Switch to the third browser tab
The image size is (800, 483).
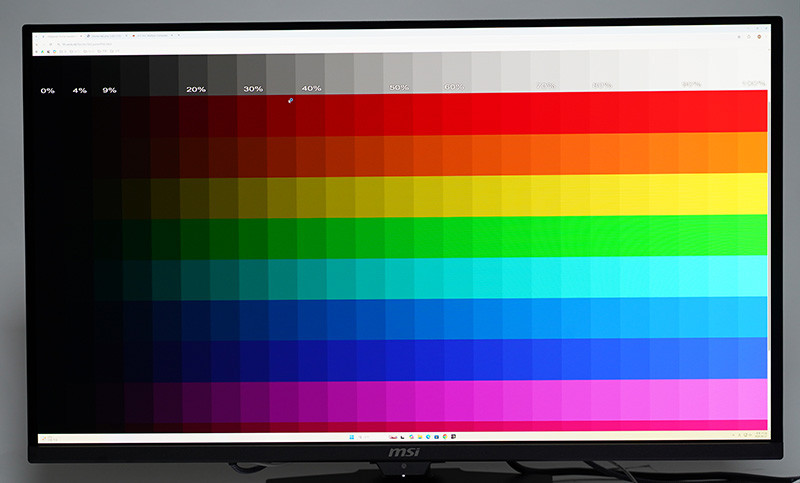point(153,36)
